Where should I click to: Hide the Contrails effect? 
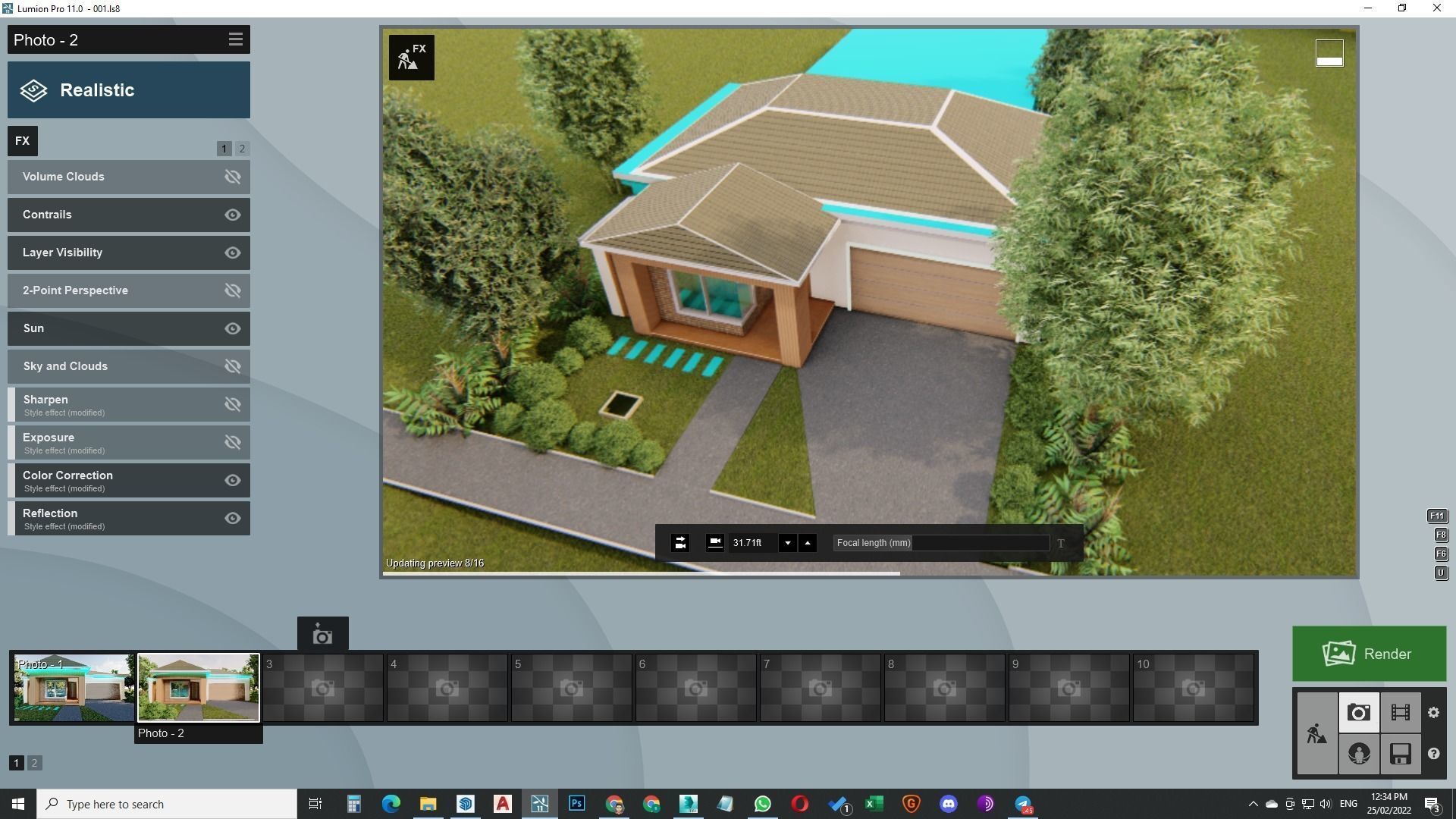(x=233, y=215)
